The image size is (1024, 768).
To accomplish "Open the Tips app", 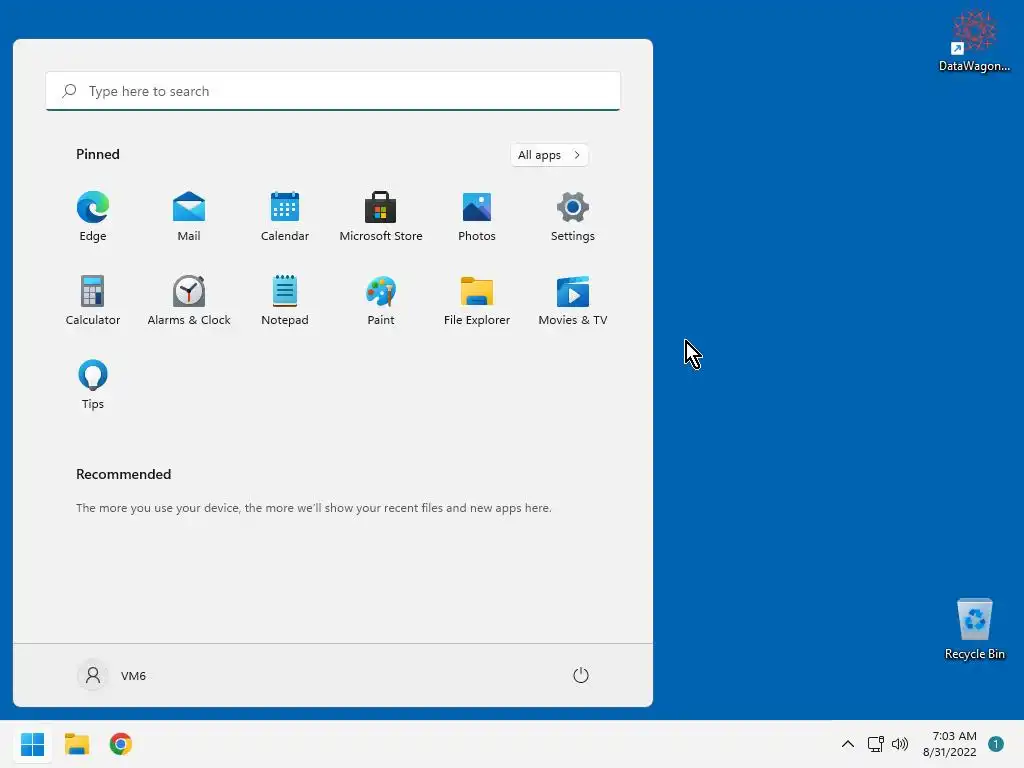I will tap(93, 385).
